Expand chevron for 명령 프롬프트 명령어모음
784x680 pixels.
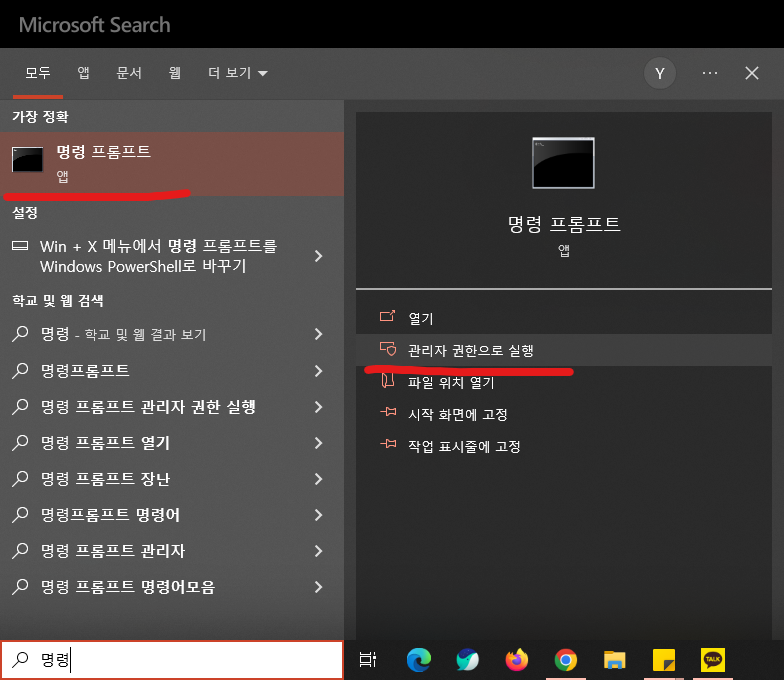tap(318, 586)
